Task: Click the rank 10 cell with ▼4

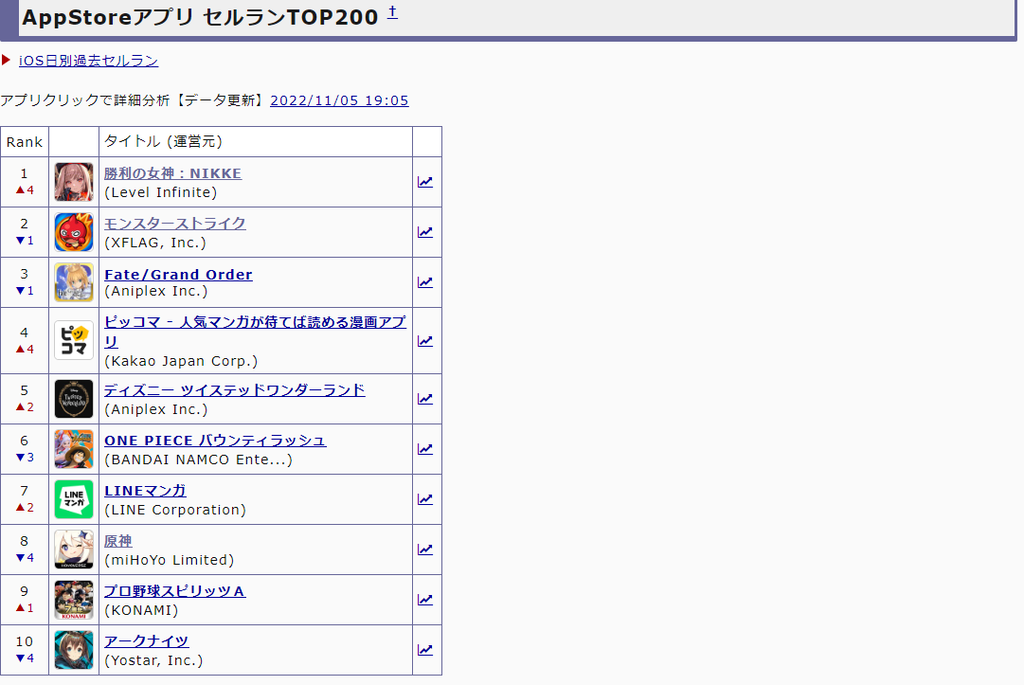Action: [x=24, y=650]
